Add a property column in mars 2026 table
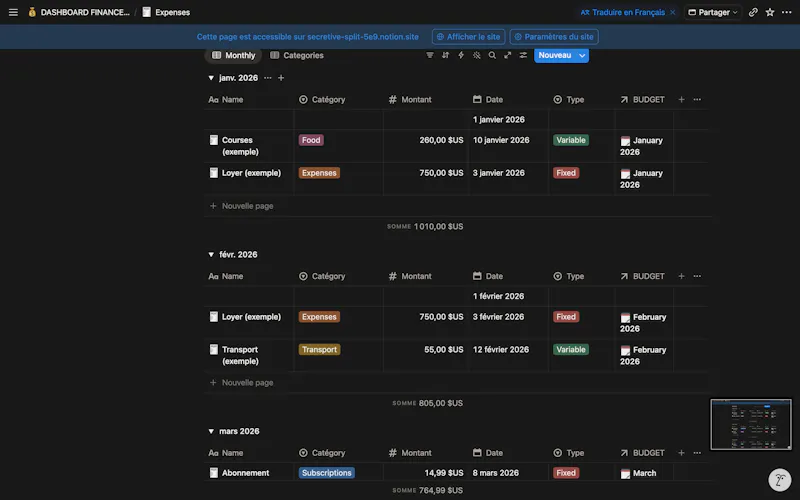800x500 pixels. click(681, 453)
